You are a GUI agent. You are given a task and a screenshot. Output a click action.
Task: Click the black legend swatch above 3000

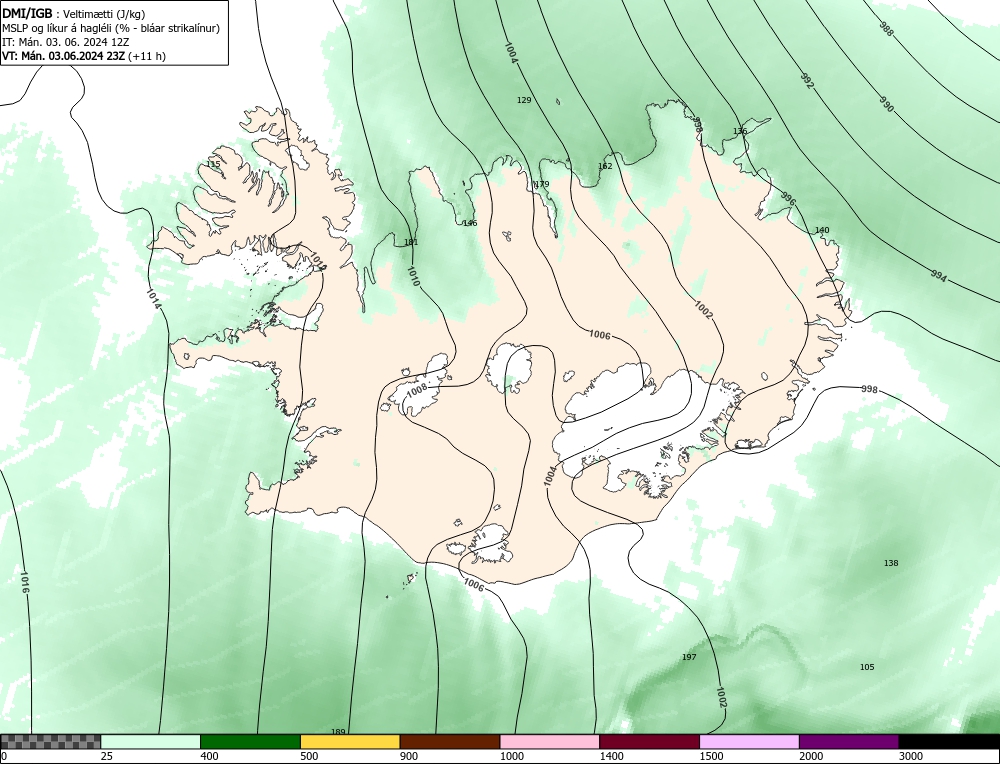click(949, 741)
